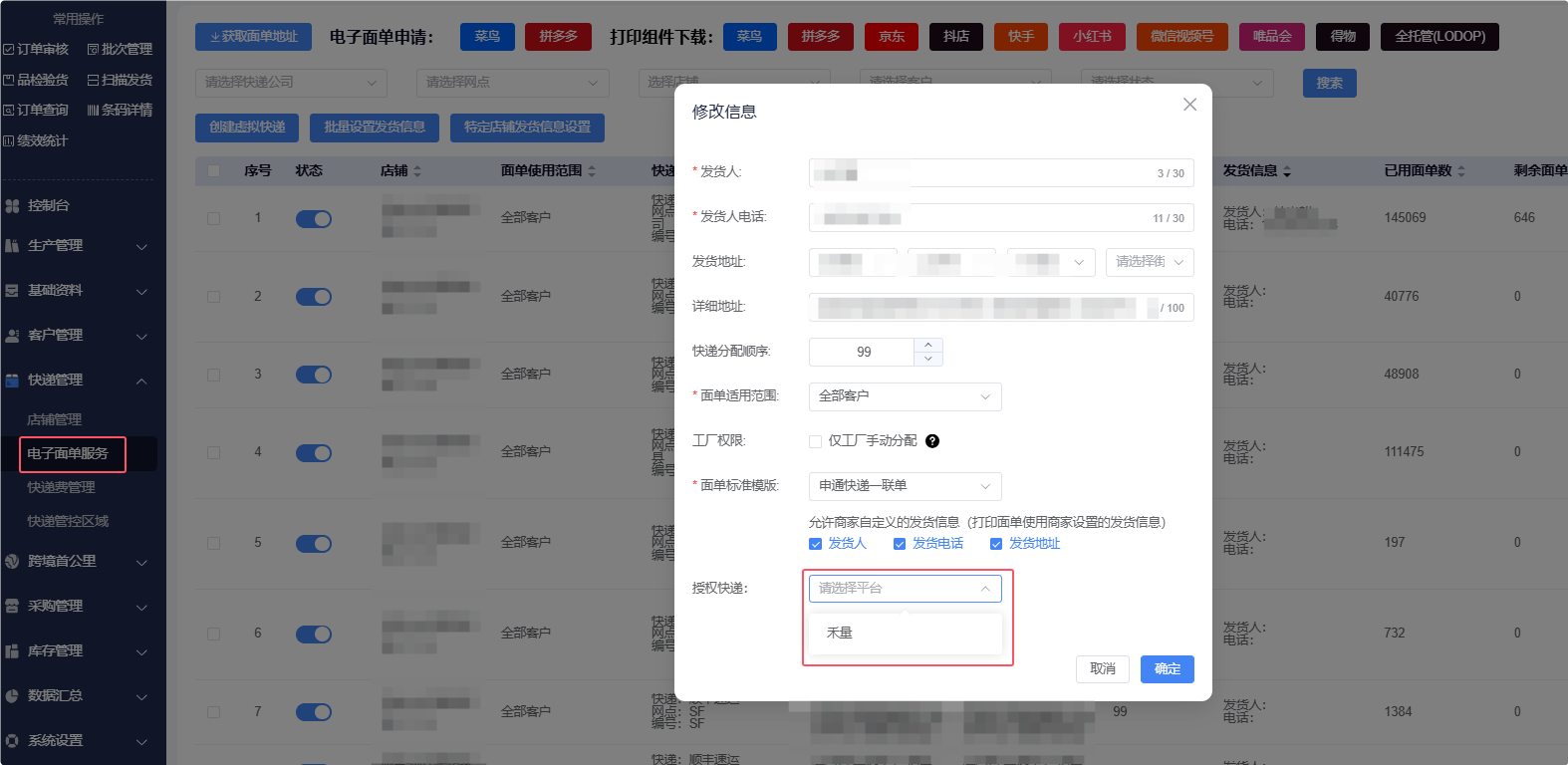Click the 全托管(LODOP) download button

pyautogui.click(x=1439, y=37)
